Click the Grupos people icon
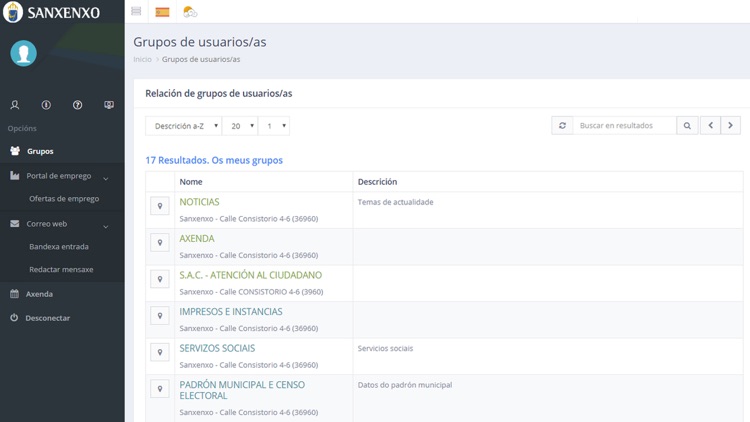 pos(15,151)
